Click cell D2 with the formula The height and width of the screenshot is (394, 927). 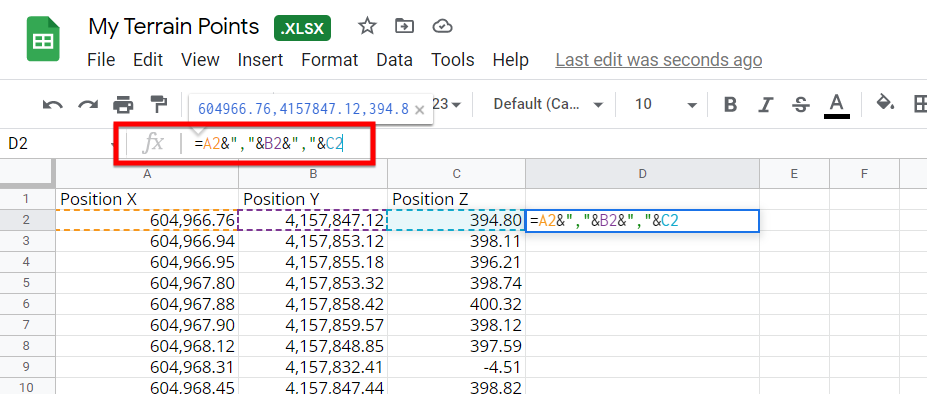[642, 221]
